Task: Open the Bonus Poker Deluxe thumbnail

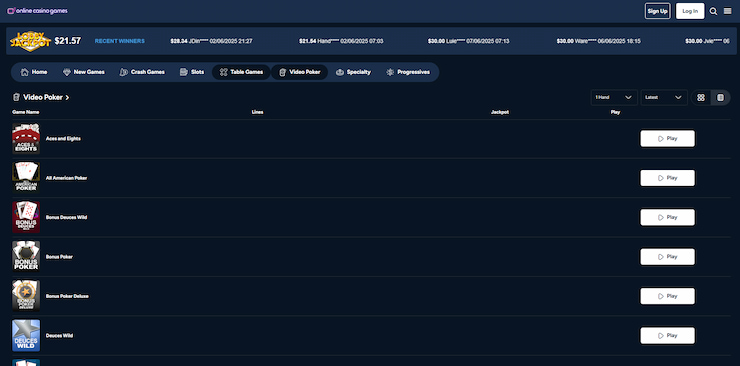Action: pyautogui.click(x=26, y=296)
